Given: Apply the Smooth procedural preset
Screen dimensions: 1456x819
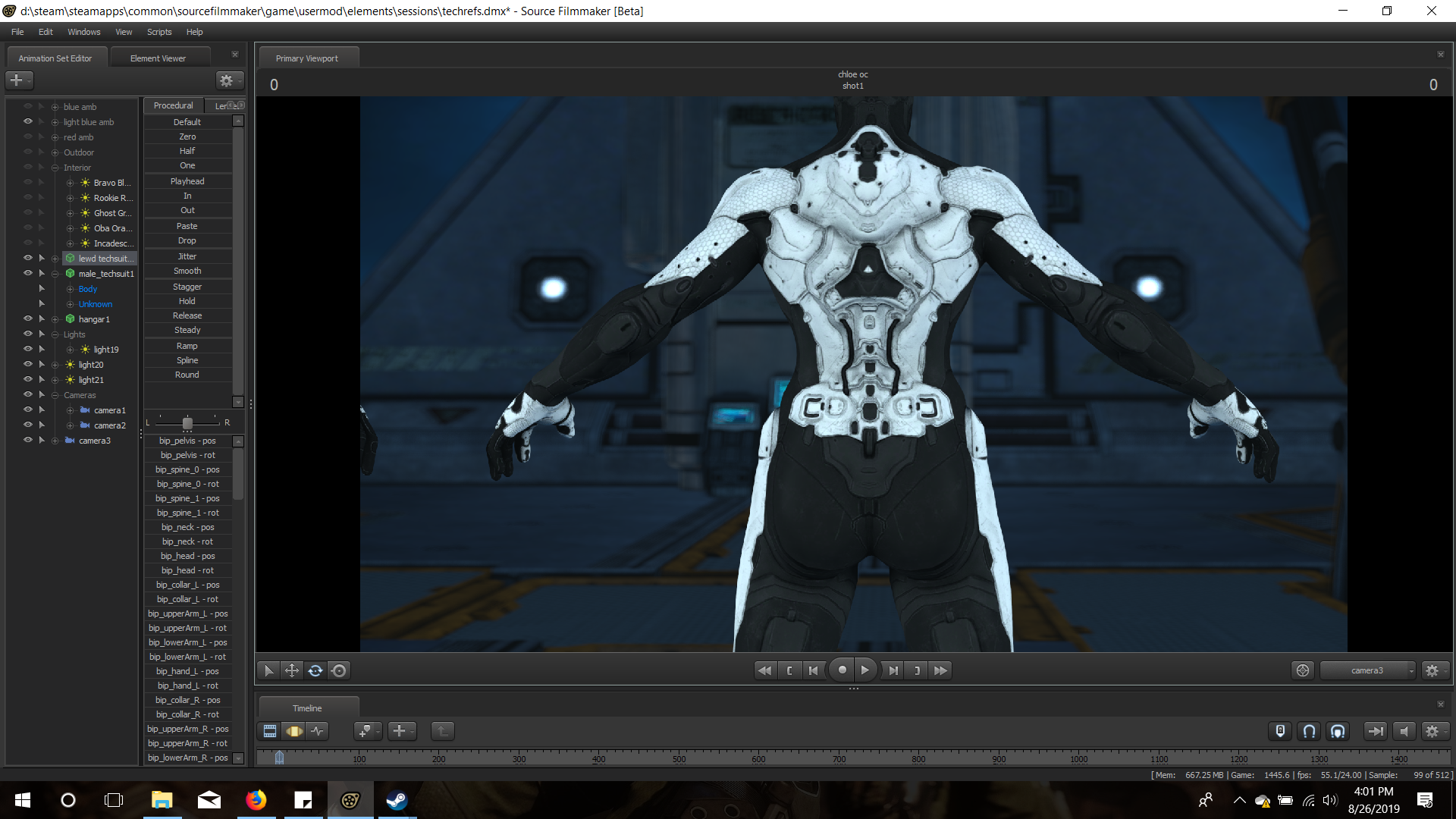Looking at the screenshot, I should (187, 271).
